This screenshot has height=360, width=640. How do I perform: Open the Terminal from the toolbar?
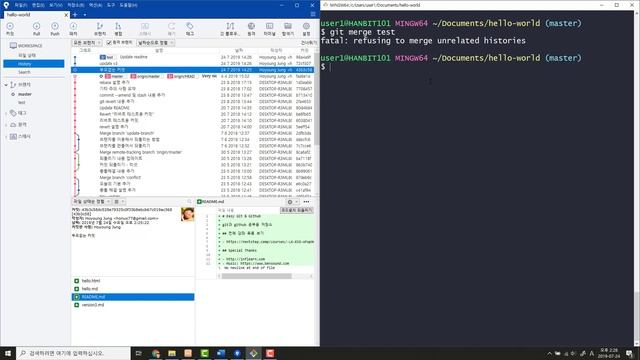(x=269, y=29)
